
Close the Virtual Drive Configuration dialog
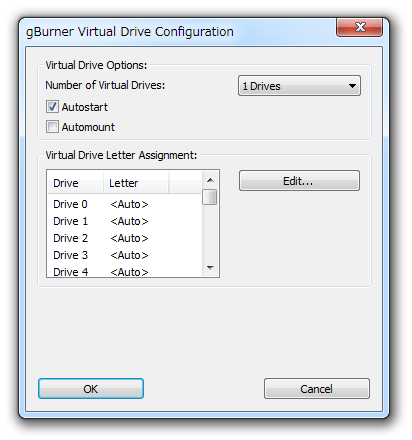pos(359,27)
